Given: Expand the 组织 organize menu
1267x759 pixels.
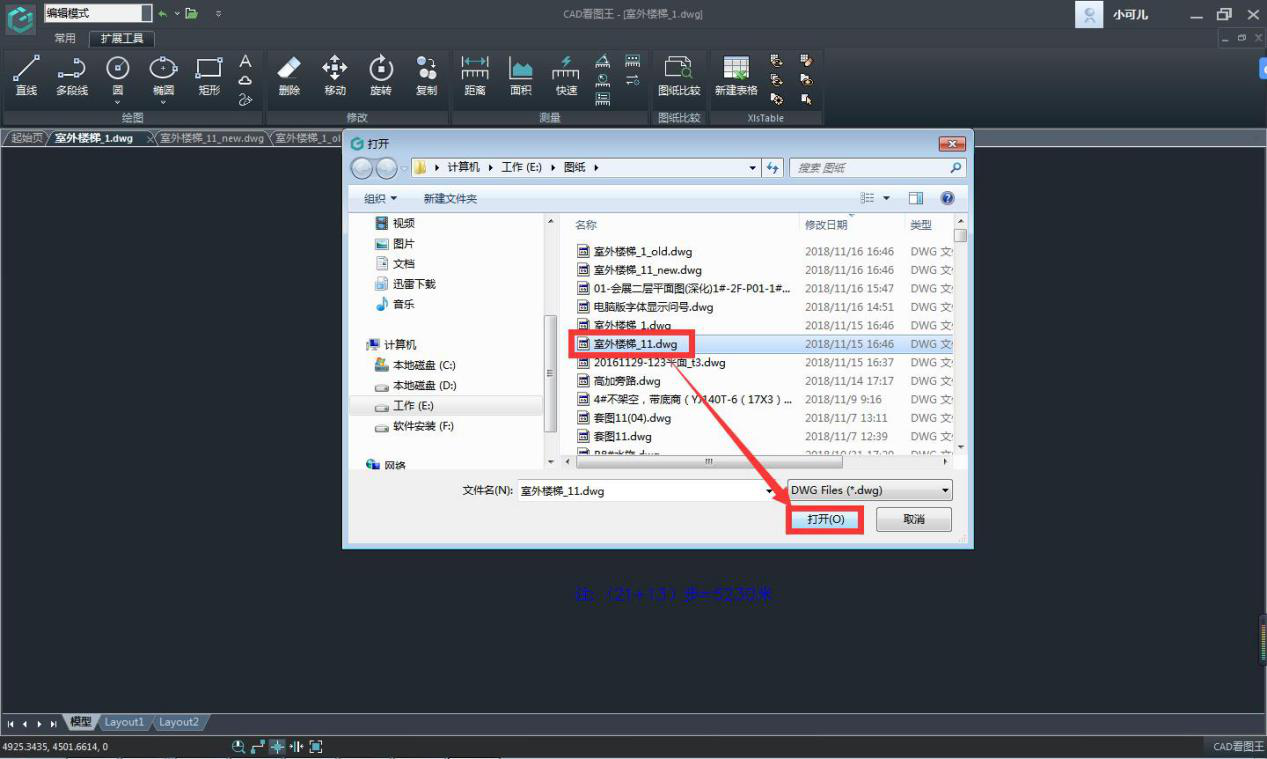Looking at the screenshot, I should pyautogui.click(x=380, y=199).
